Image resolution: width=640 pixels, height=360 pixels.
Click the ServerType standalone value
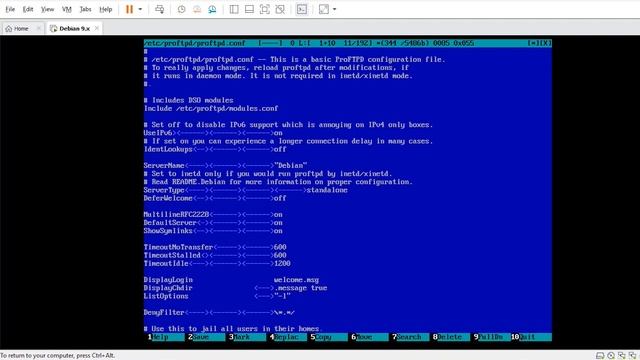(327, 190)
